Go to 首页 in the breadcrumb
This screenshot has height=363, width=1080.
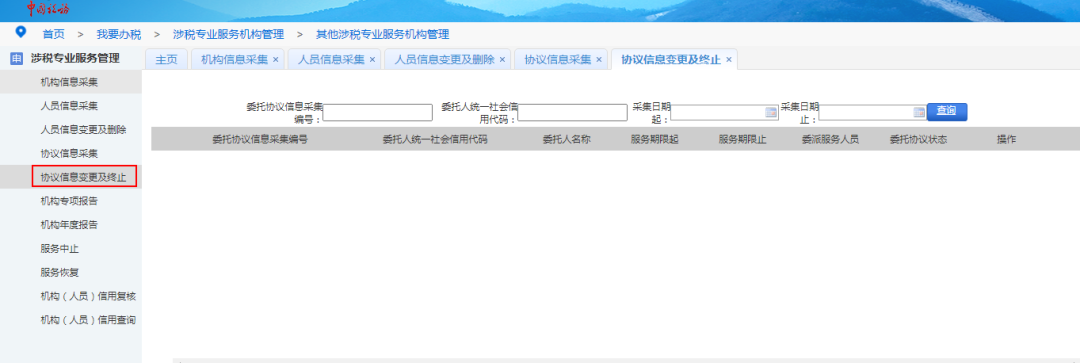click(54, 34)
